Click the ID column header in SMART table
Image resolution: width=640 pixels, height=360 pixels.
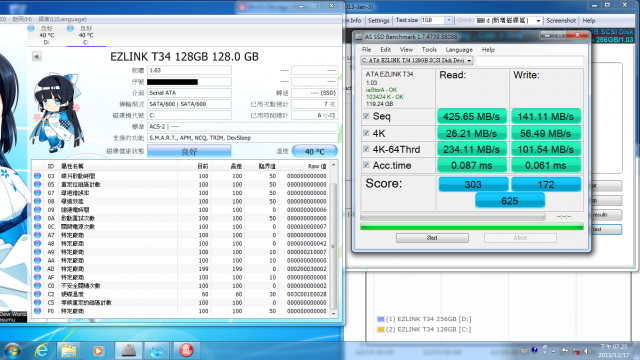[x=51, y=166]
